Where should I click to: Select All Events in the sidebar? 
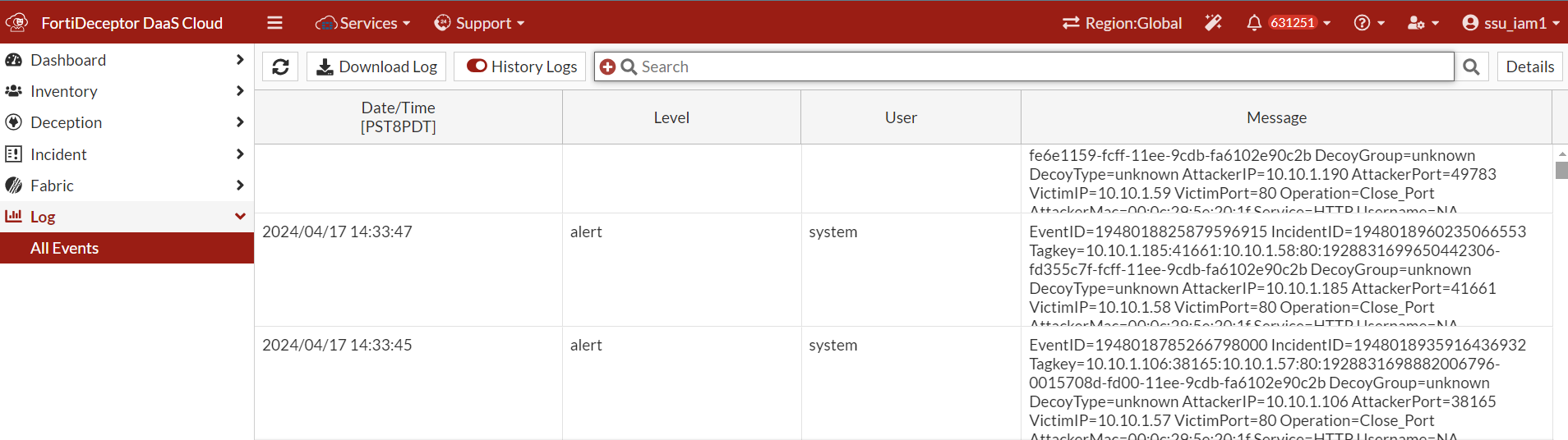tap(65, 248)
